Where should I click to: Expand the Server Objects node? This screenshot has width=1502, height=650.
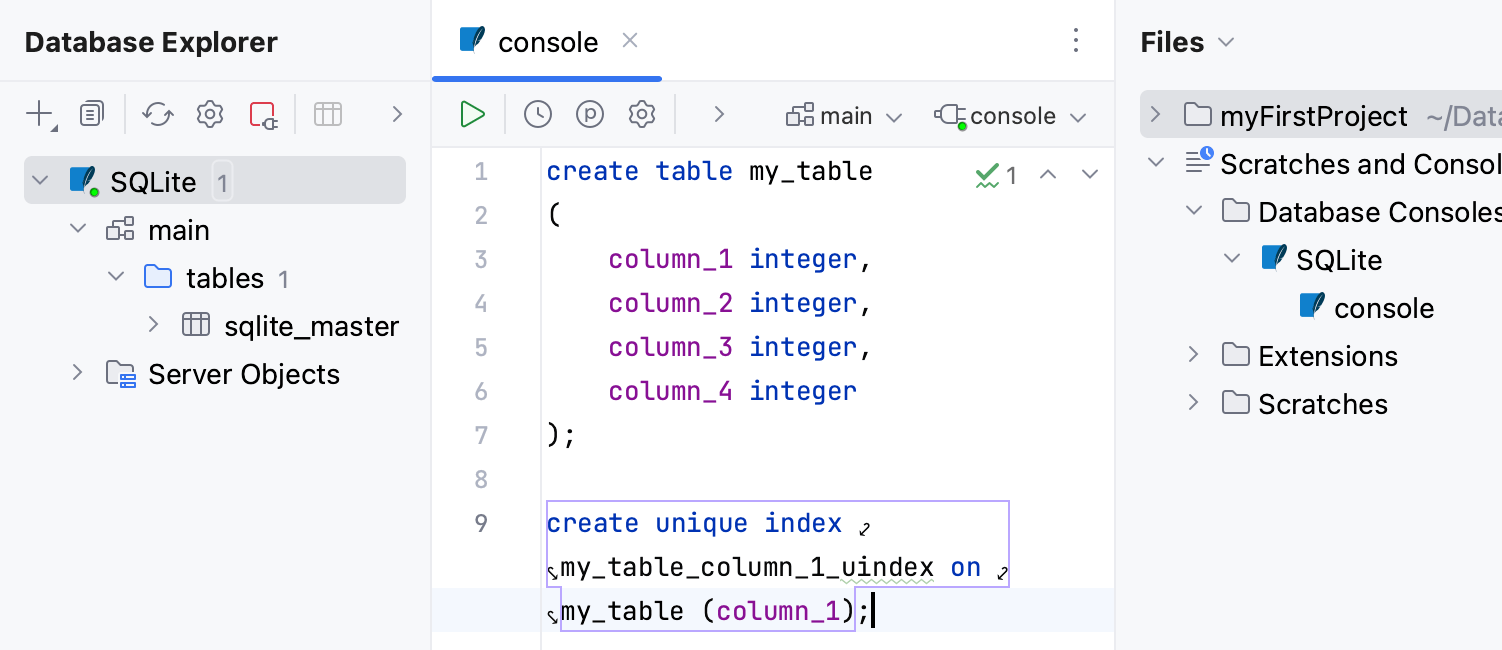(78, 373)
